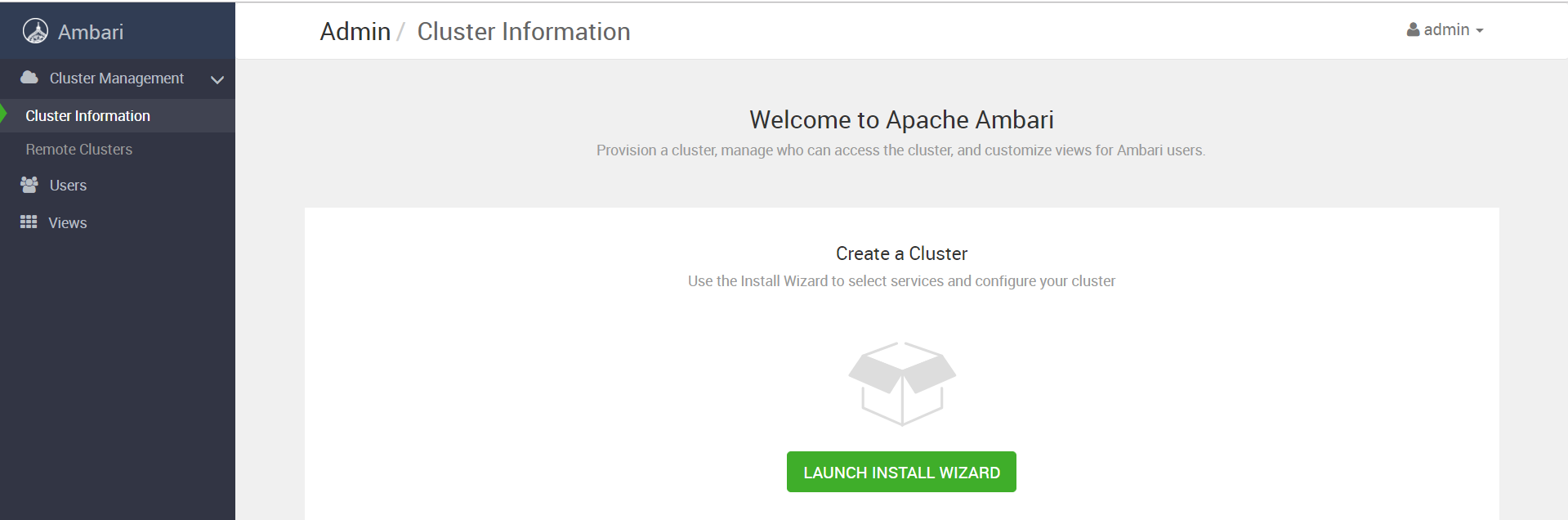Go to the Users section label
The image size is (1568, 520).
68,186
